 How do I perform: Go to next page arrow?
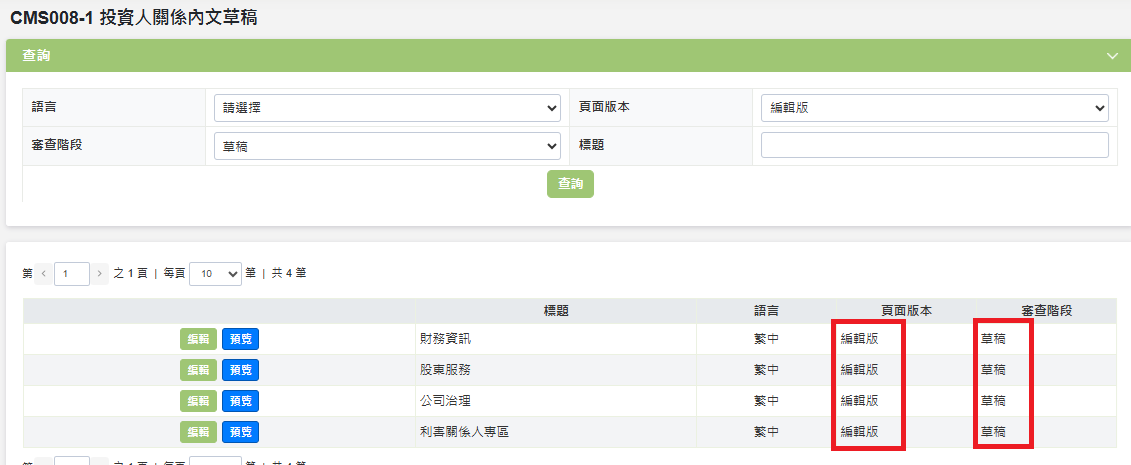tap(100, 273)
